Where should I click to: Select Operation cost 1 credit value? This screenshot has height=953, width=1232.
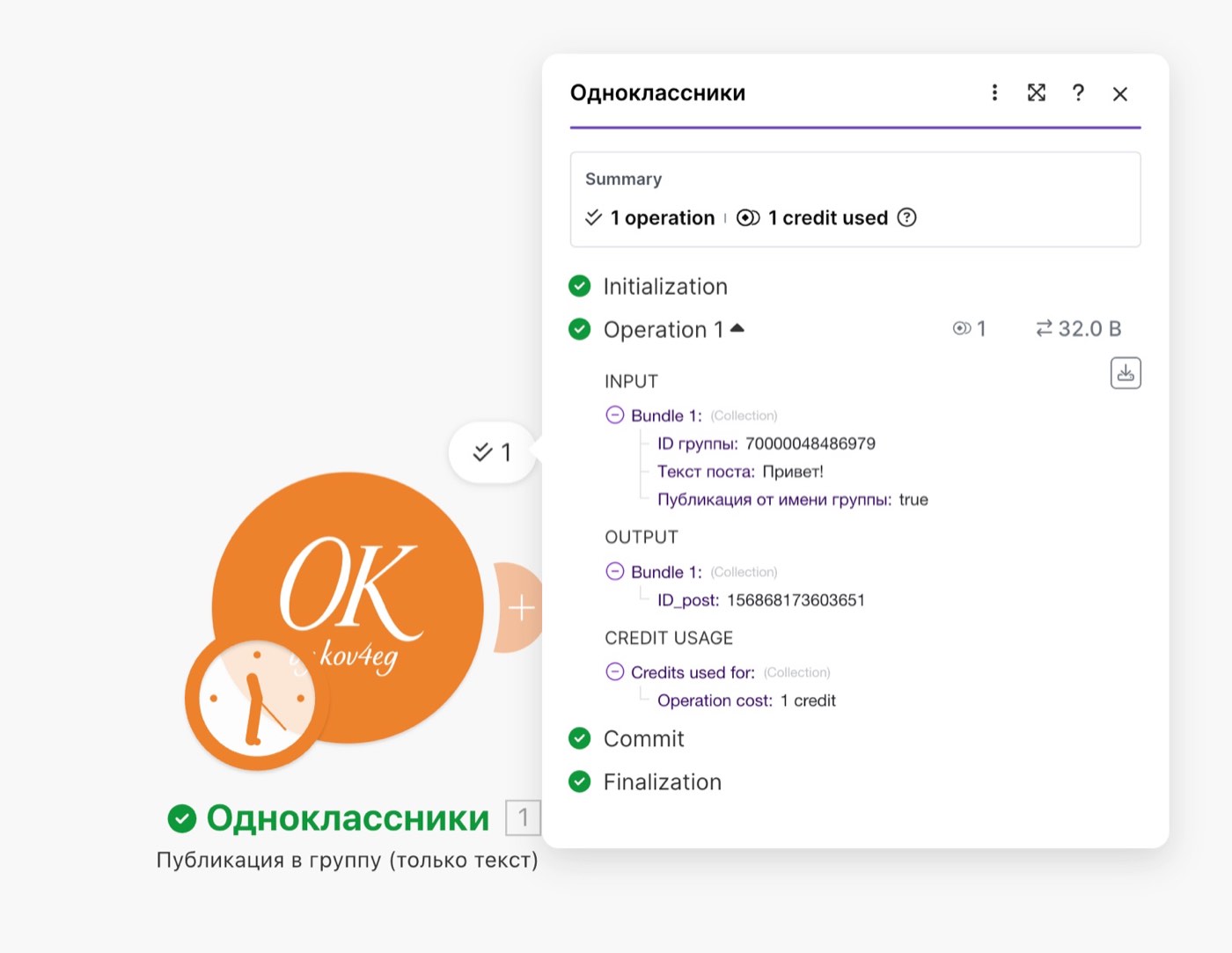click(808, 700)
